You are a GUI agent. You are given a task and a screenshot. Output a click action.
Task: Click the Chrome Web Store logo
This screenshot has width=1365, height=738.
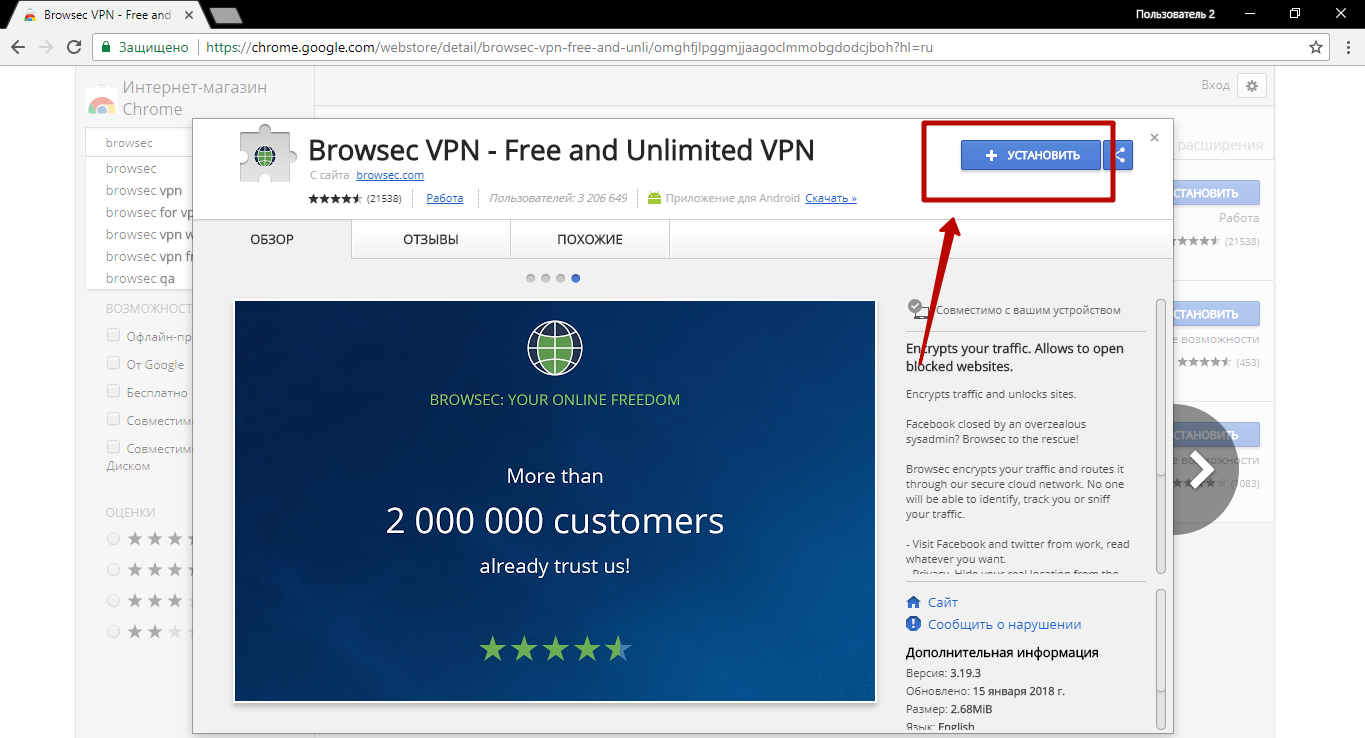tap(101, 100)
